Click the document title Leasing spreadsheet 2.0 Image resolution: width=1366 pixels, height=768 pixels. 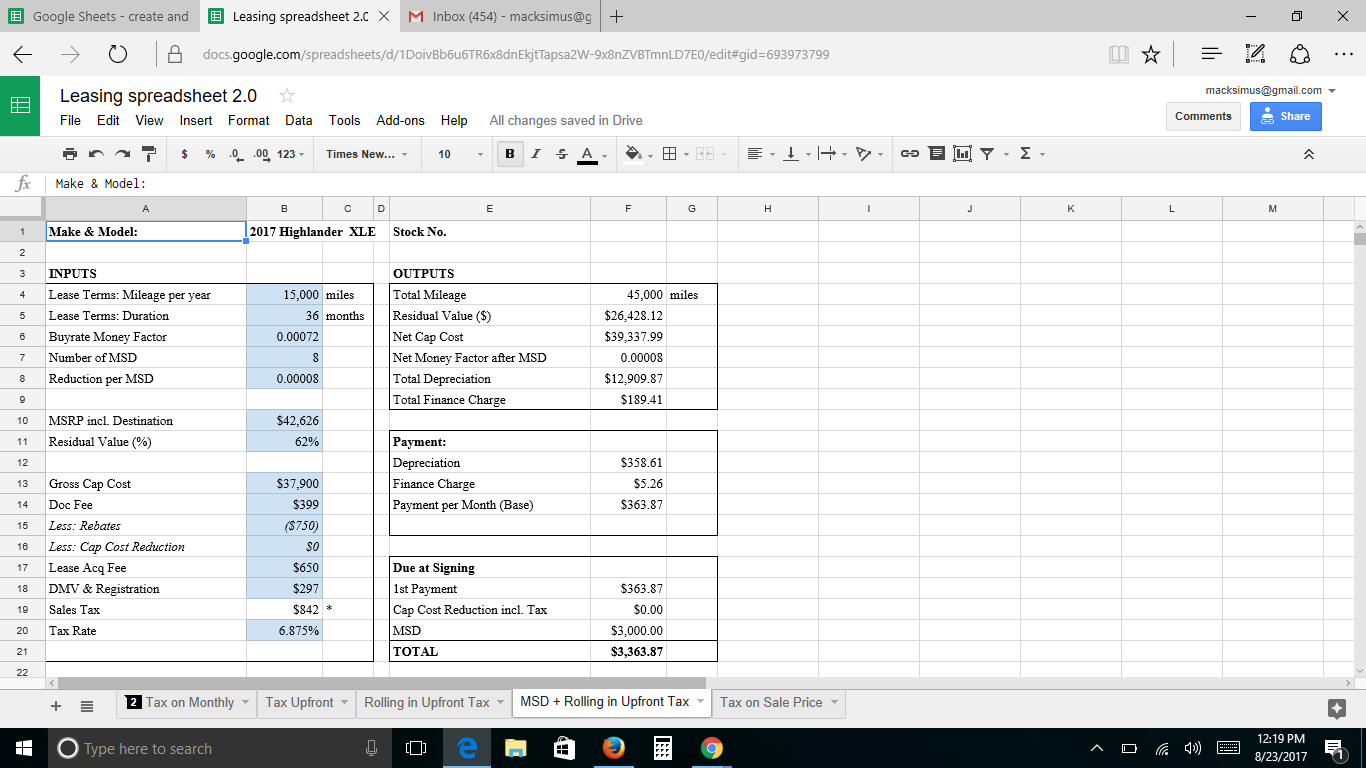[158, 96]
